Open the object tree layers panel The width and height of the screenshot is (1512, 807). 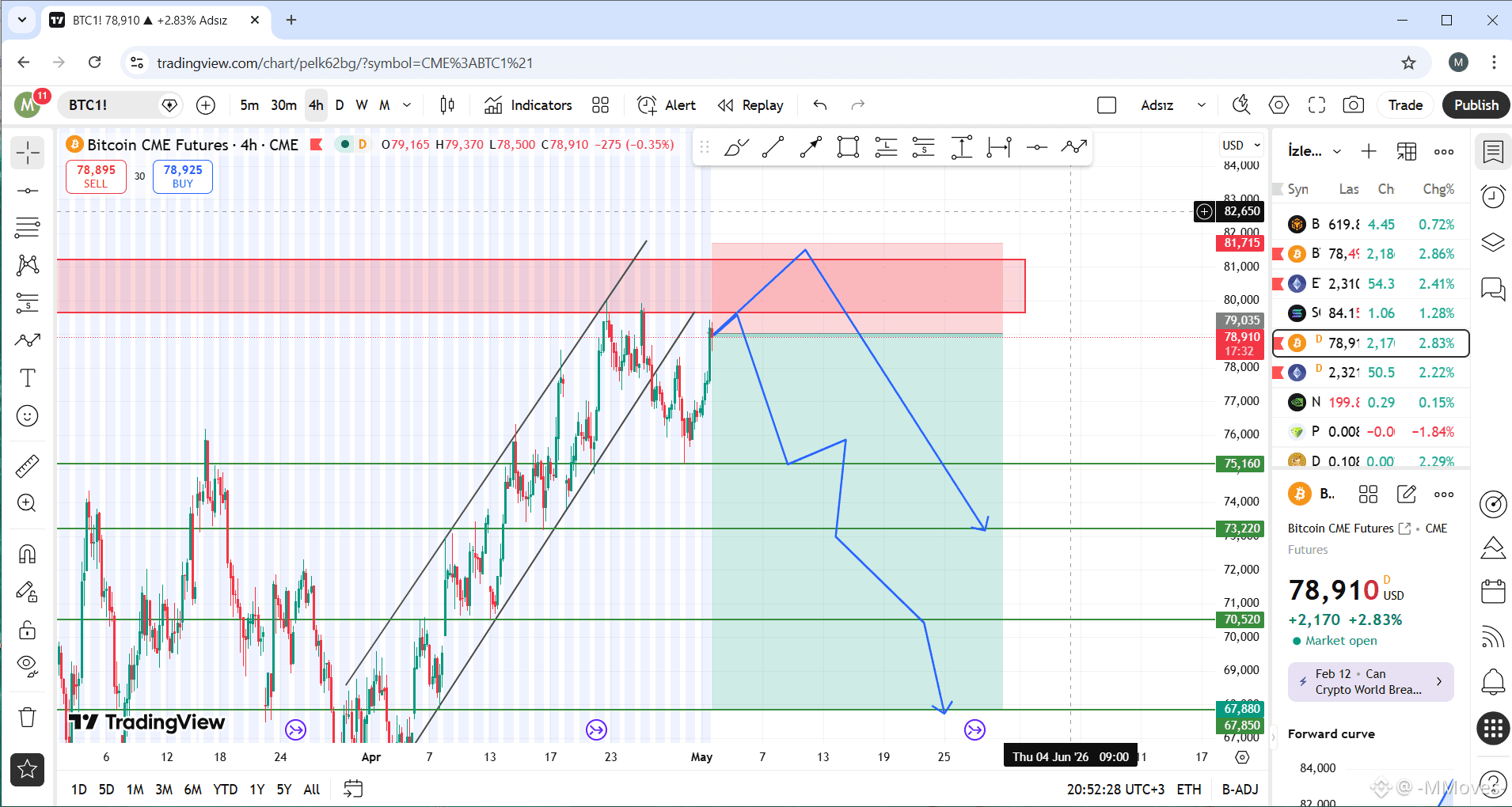click(1493, 242)
